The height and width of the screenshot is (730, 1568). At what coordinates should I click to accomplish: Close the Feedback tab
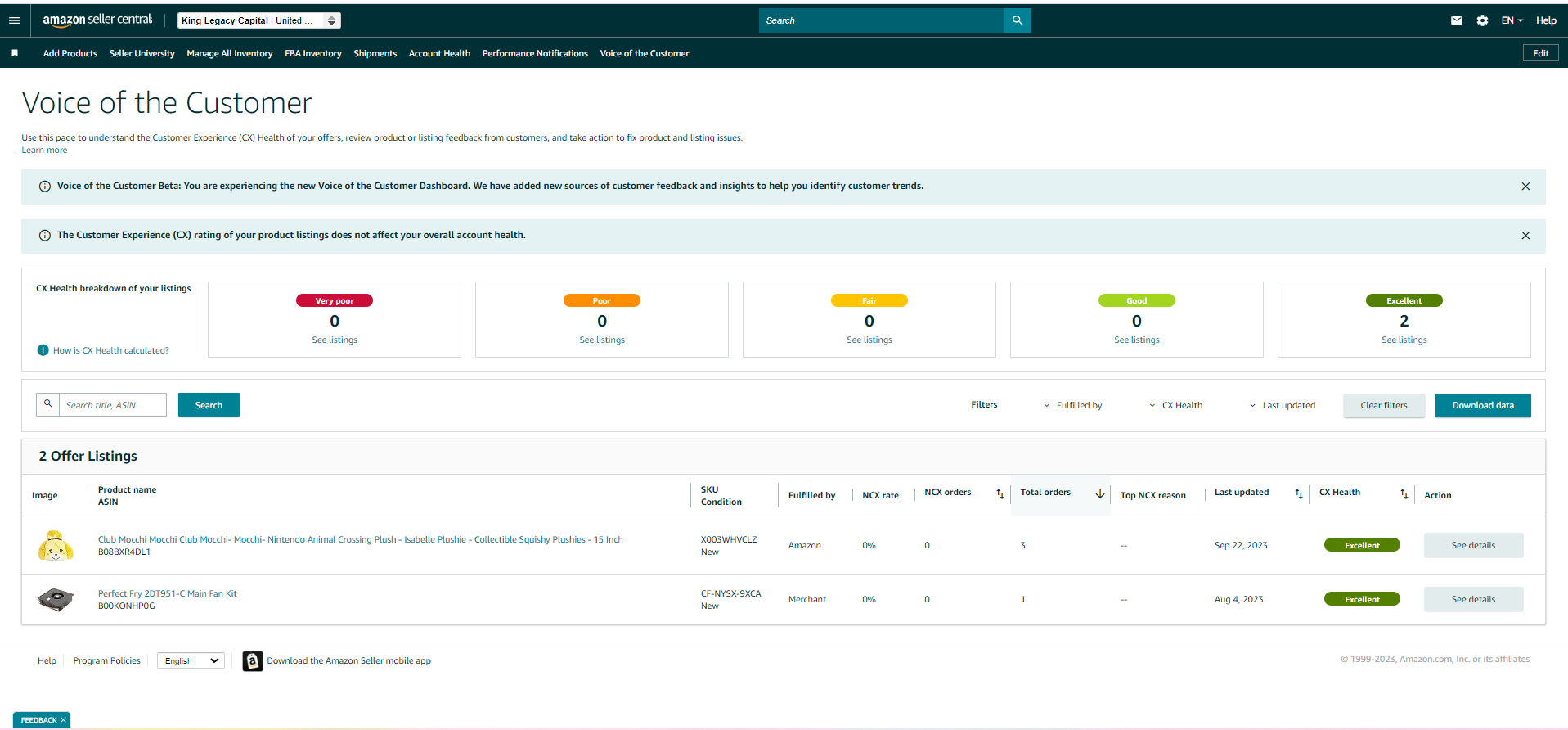(x=63, y=720)
